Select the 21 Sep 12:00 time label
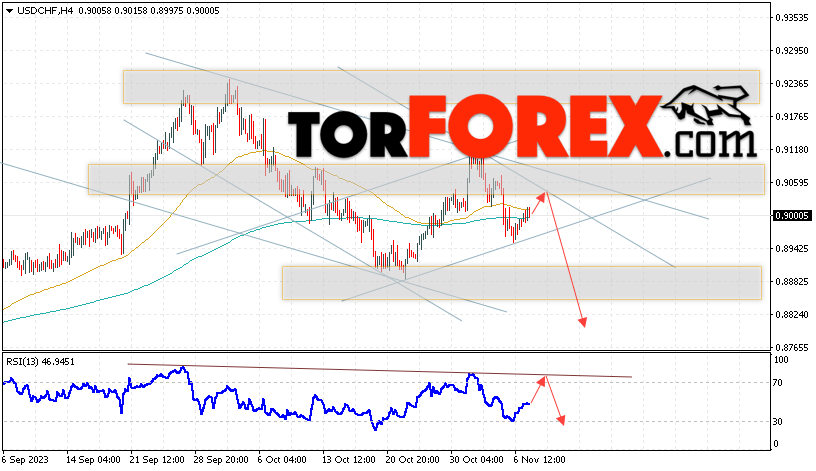The width and height of the screenshot is (816, 471). pos(157,460)
